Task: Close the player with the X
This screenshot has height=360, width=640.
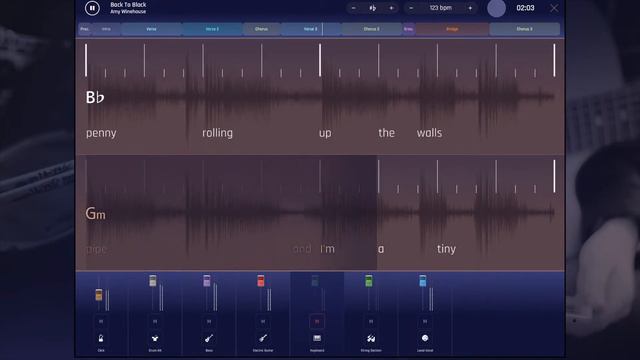Action: [x=554, y=8]
